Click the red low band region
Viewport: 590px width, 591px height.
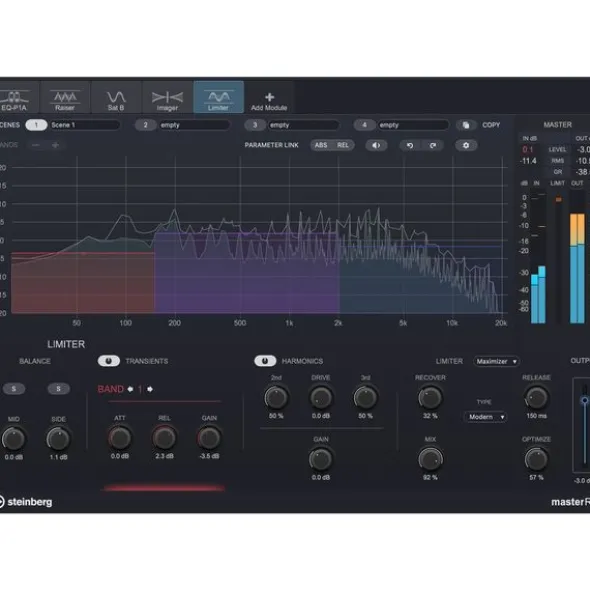(83, 283)
